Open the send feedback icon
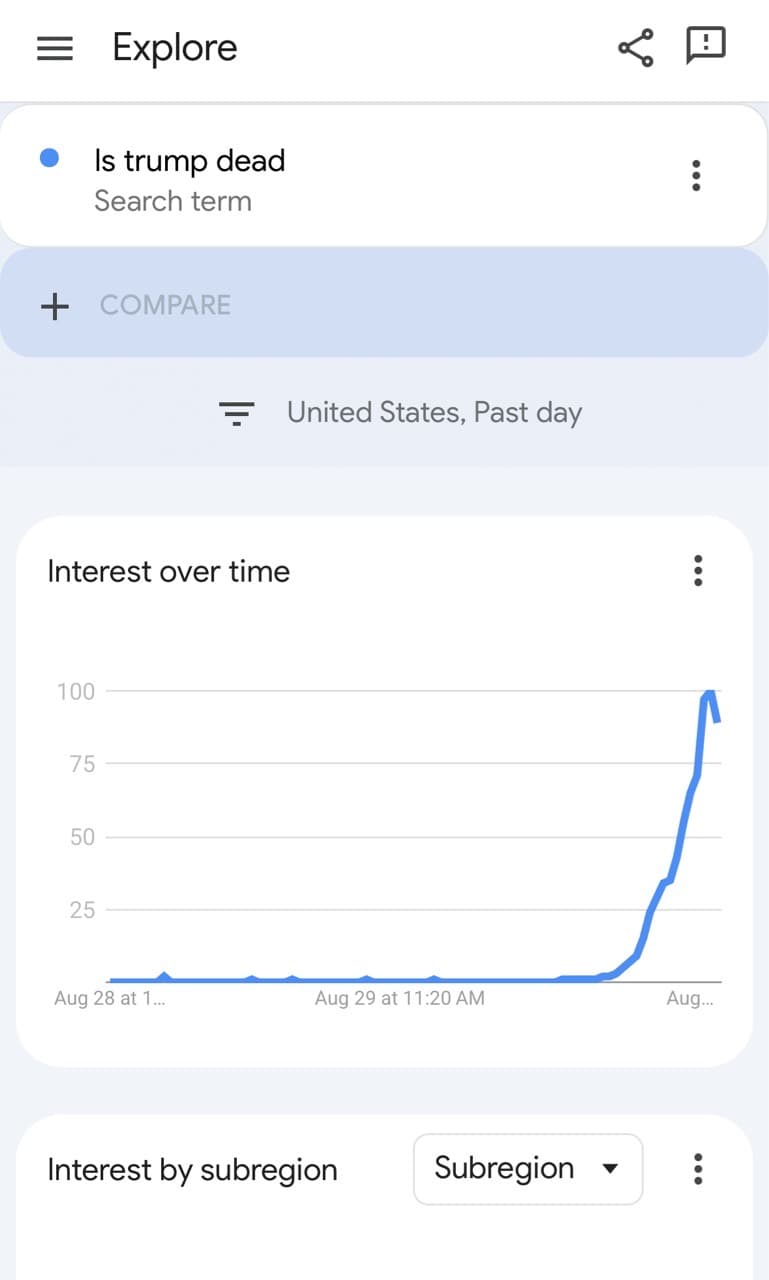Screen dimensions: 769x1280 pyautogui.click(x=707, y=45)
